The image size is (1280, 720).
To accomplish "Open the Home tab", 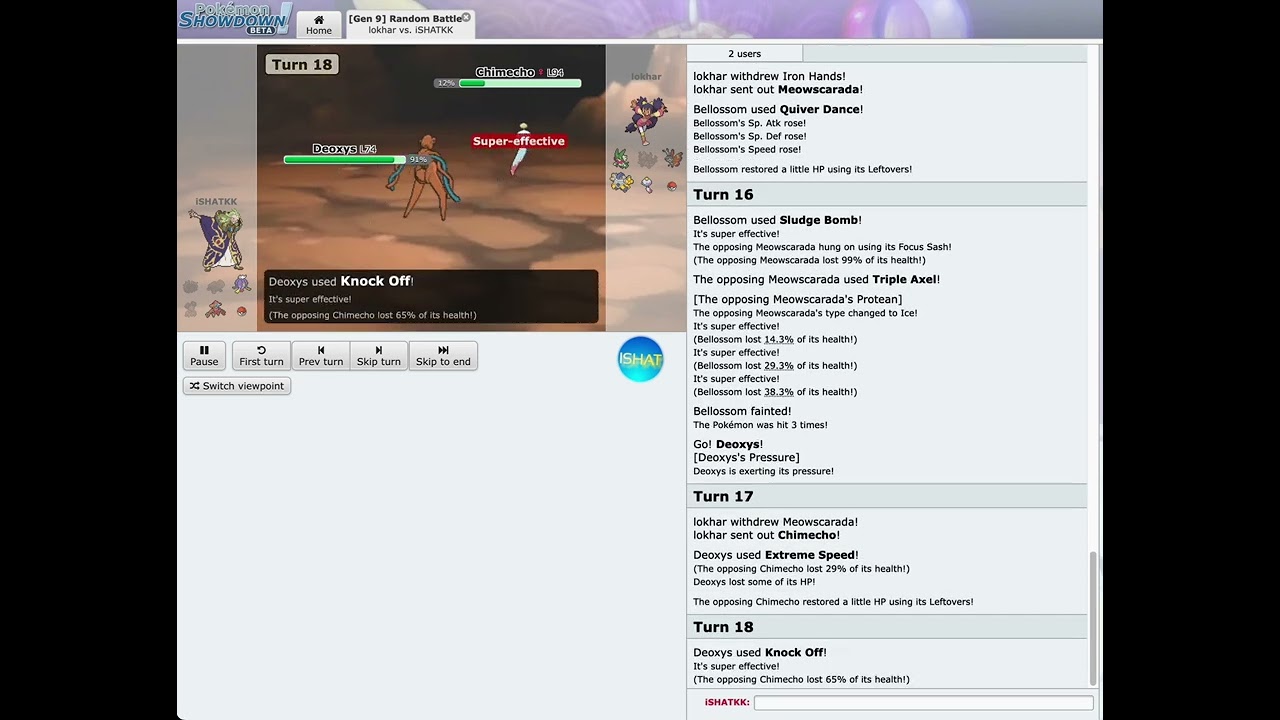I will [319, 25].
